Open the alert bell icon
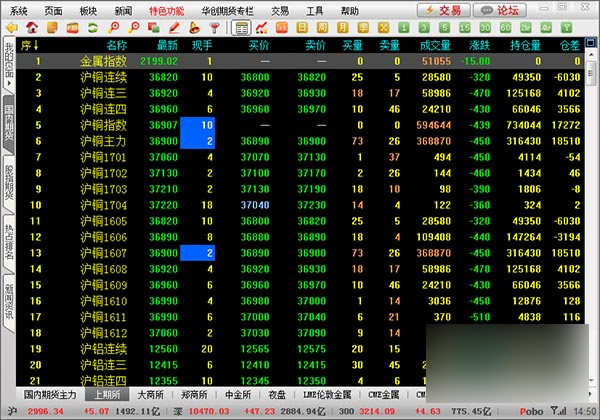The width and height of the screenshot is (600, 420). click(x=194, y=28)
